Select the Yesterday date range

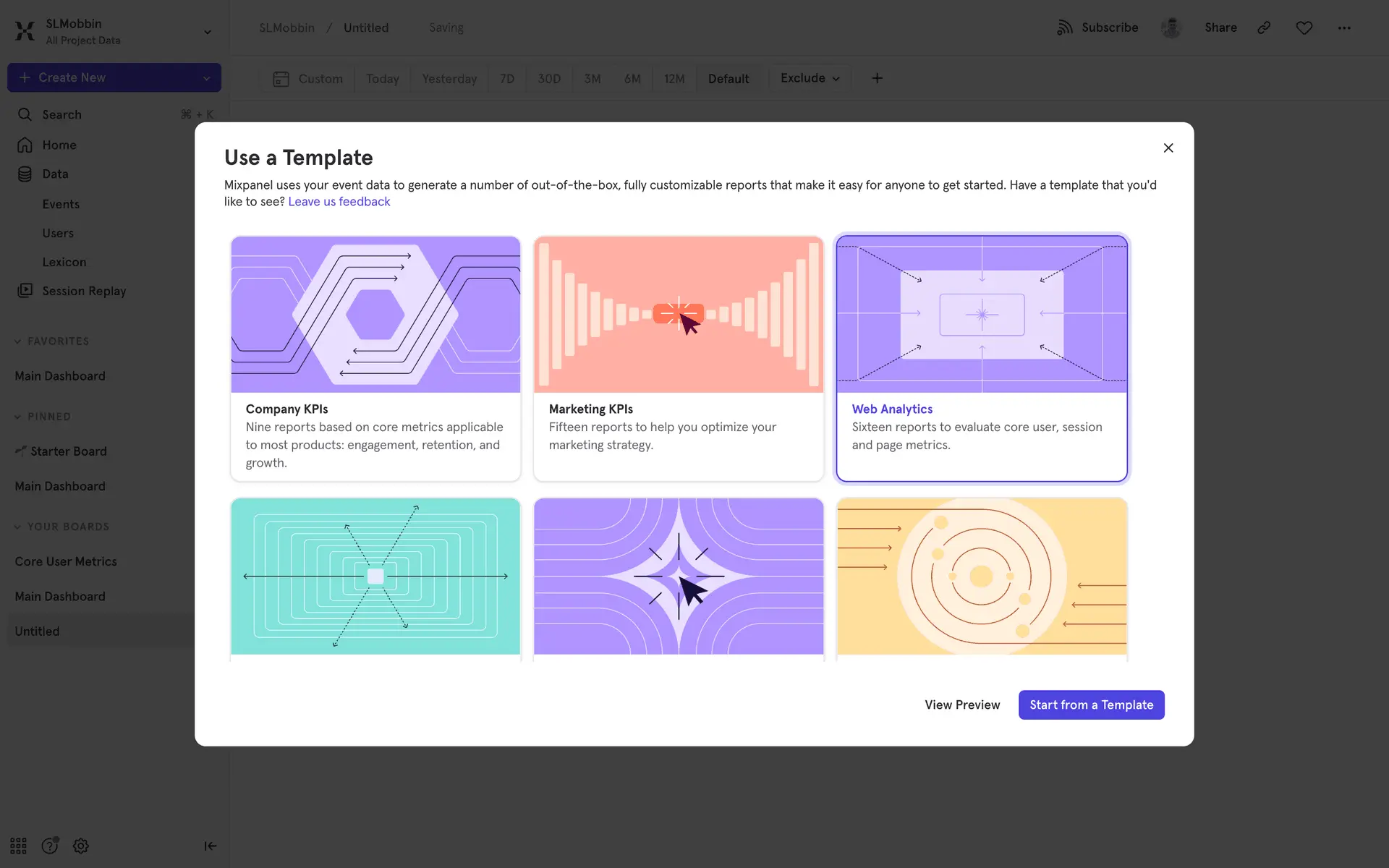point(449,79)
